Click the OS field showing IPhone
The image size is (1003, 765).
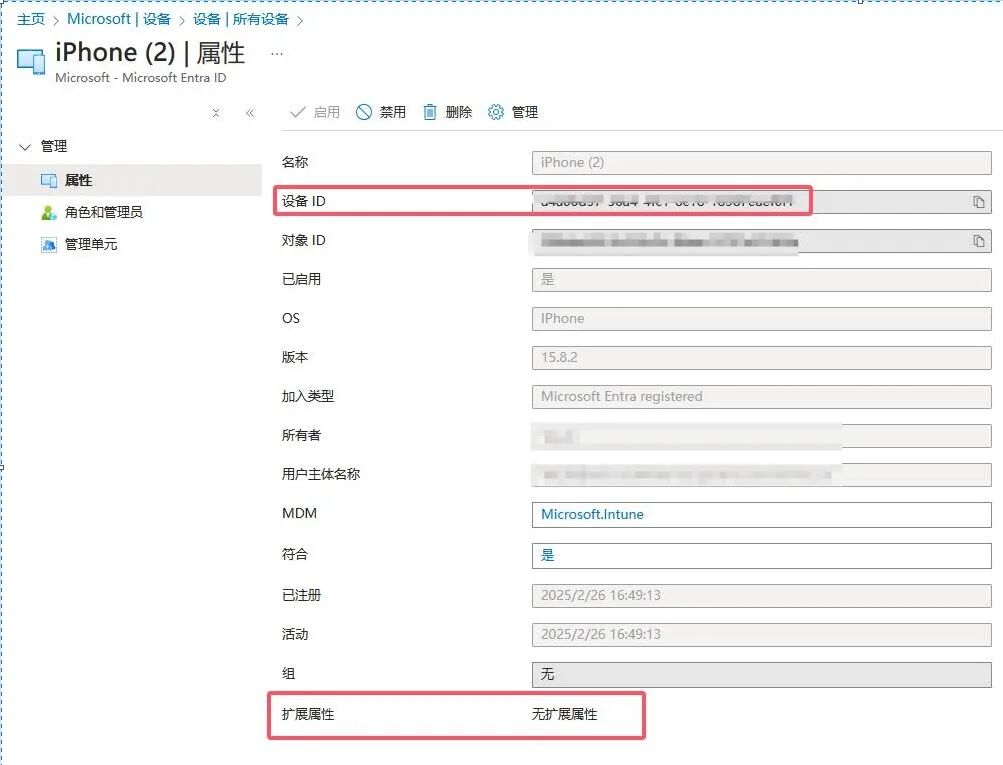click(x=761, y=319)
